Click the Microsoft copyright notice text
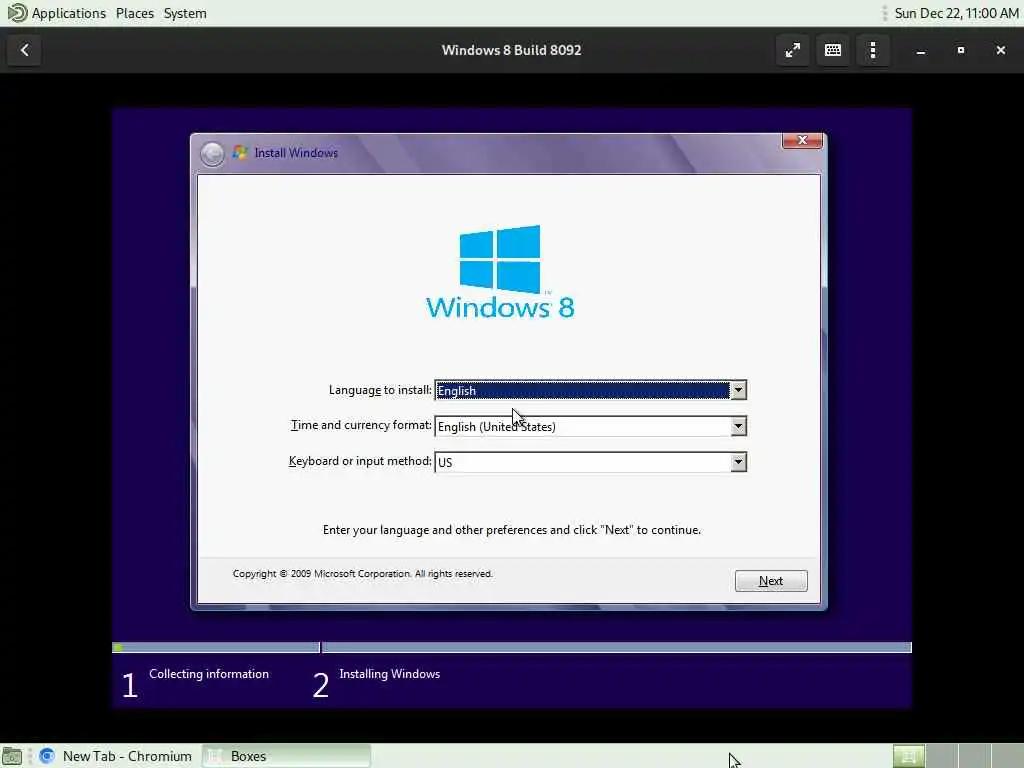 (362, 574)
